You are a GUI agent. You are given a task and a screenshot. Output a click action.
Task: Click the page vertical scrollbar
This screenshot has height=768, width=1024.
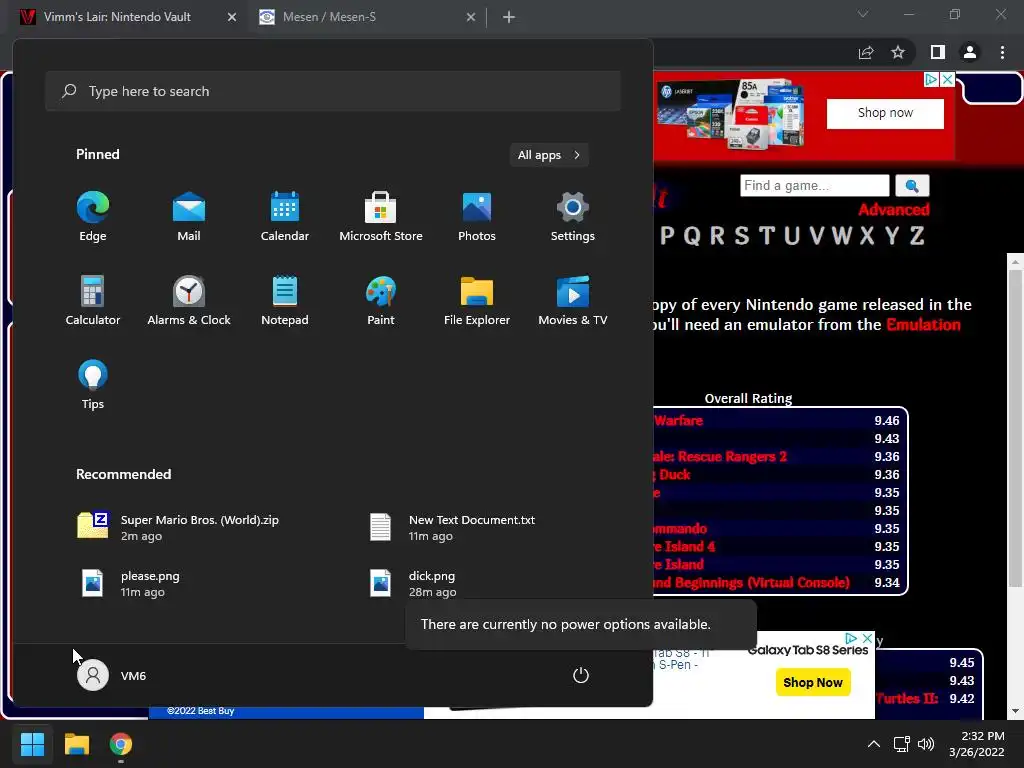click(1014, 428)
